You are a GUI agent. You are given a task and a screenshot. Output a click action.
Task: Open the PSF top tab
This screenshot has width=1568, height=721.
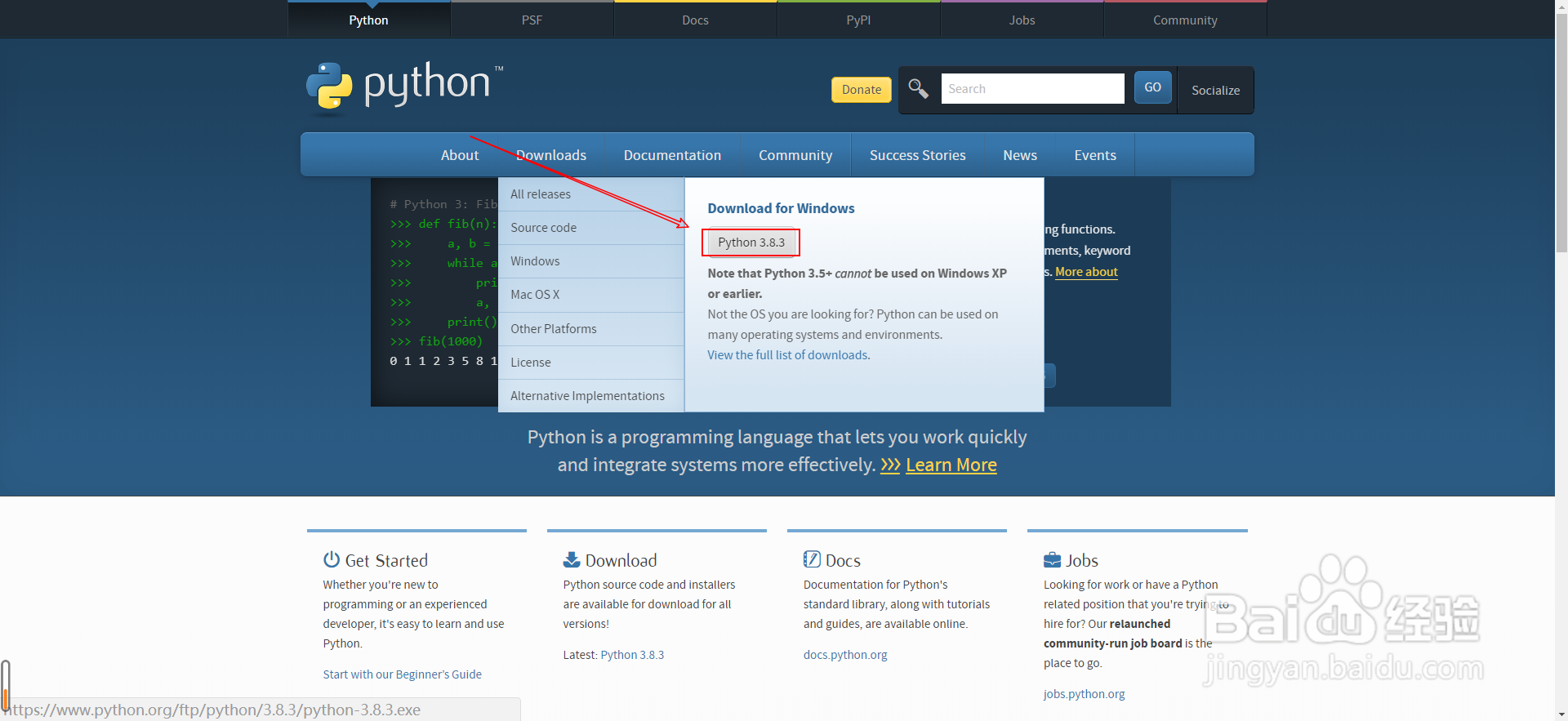[x=532, y=20]
